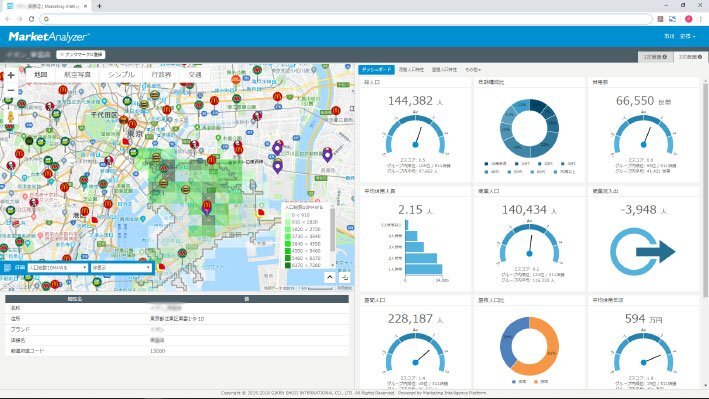Zoom out on the map
Image resolution: width=709 pixels, height=399 pixels.
tap(11, 90)
